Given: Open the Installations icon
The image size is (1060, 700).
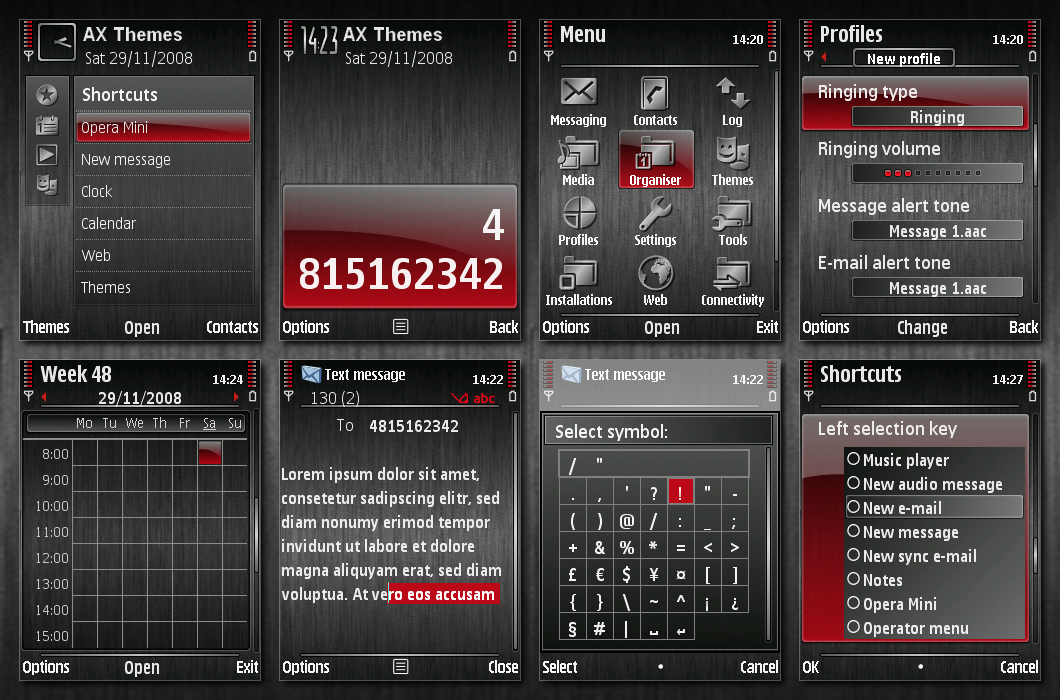Looking at the screenshot, I should (x=578, y=273).
